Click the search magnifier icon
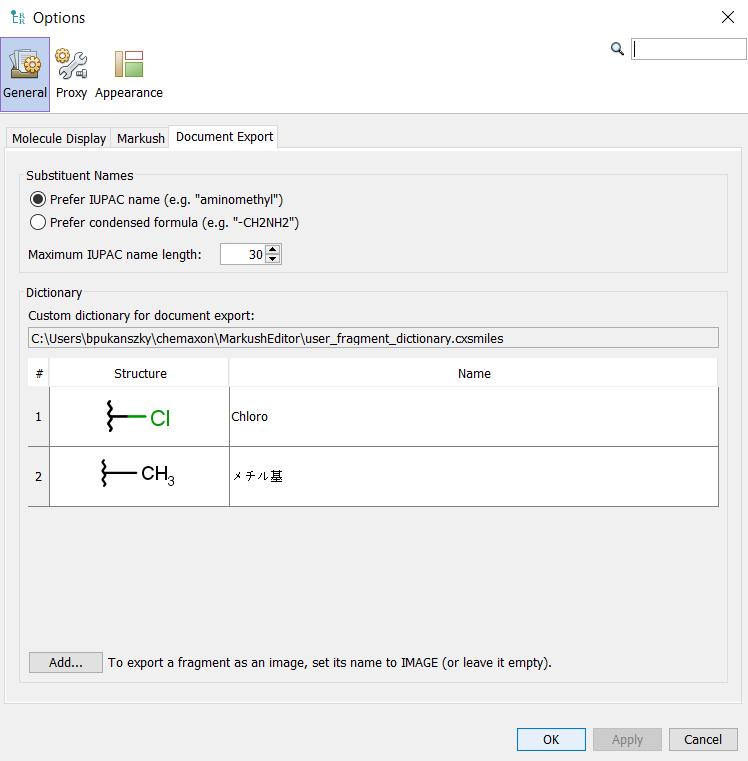 [x=617, y=48]
